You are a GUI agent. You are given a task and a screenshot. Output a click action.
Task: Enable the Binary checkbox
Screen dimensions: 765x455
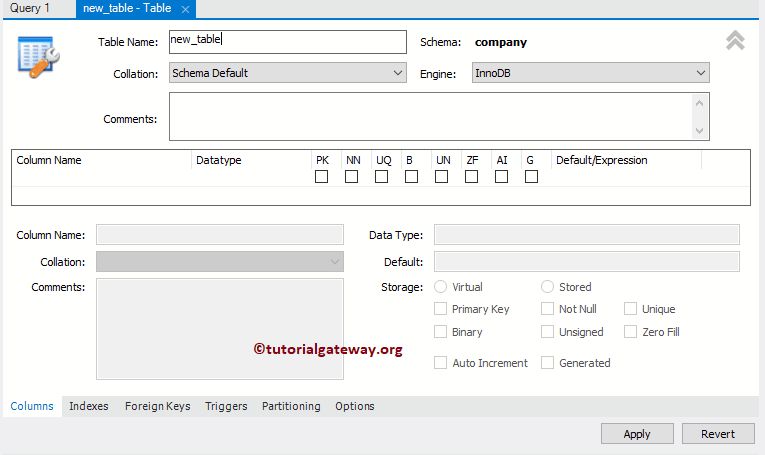click(441, 332)
